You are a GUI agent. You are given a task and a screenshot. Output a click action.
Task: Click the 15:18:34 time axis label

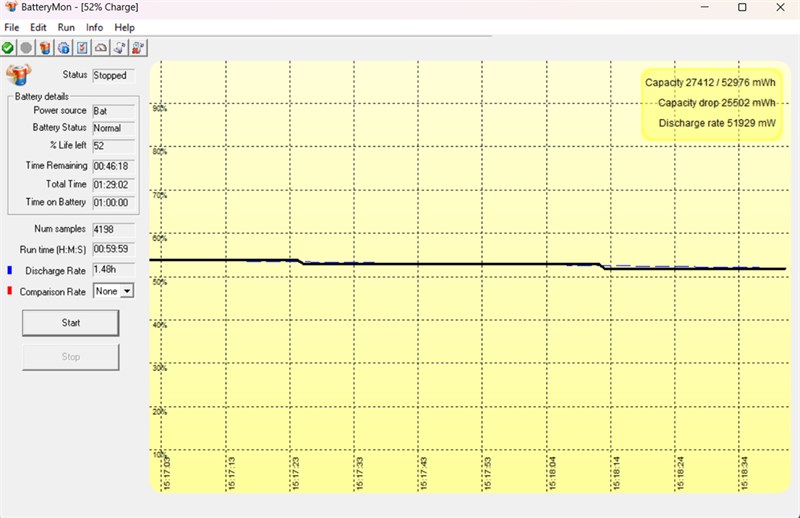pos(744,474)
